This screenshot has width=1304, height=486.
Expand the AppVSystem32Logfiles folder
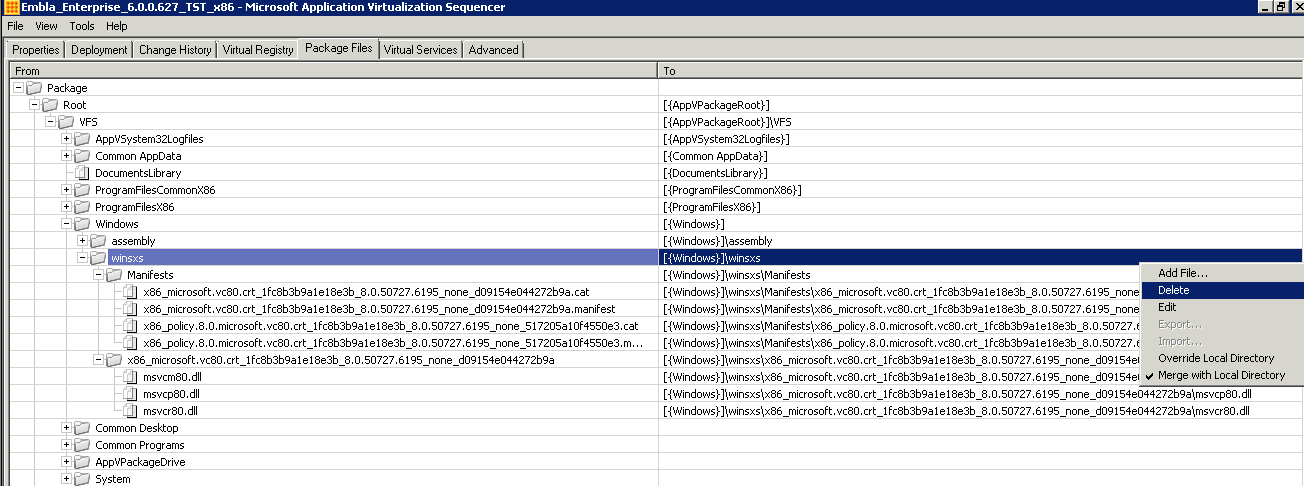click(67, 139)
